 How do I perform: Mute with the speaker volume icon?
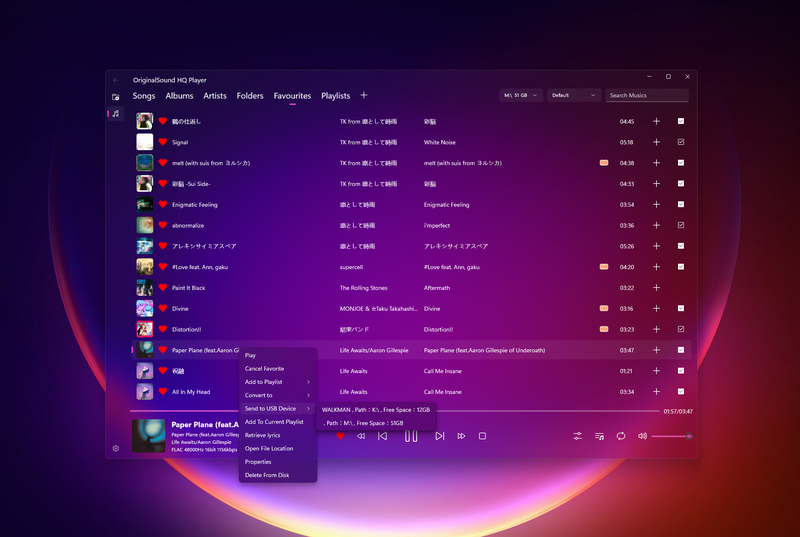point(642,436)
